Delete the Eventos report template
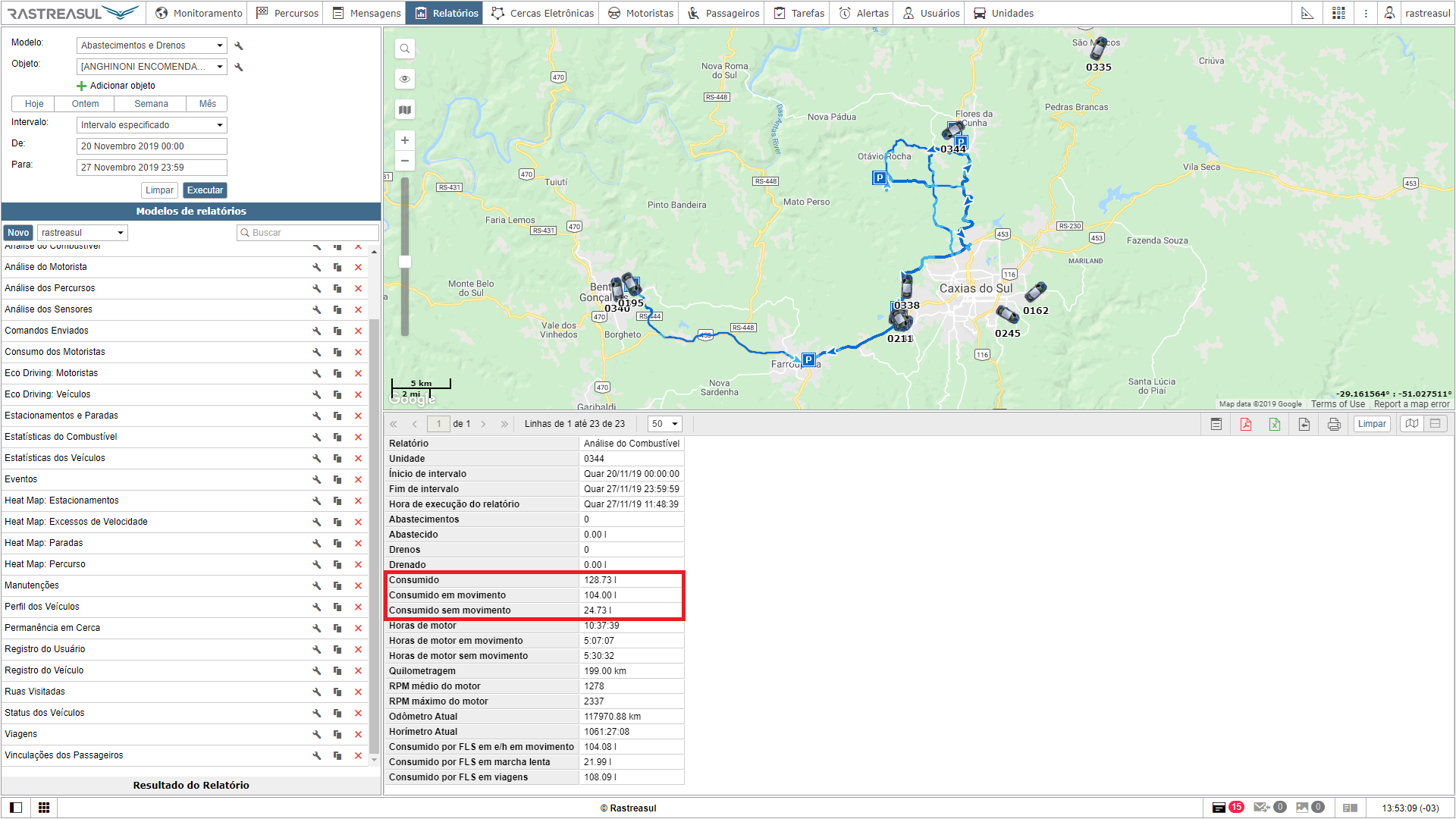 pyautogui.click(x=358, y=479)
